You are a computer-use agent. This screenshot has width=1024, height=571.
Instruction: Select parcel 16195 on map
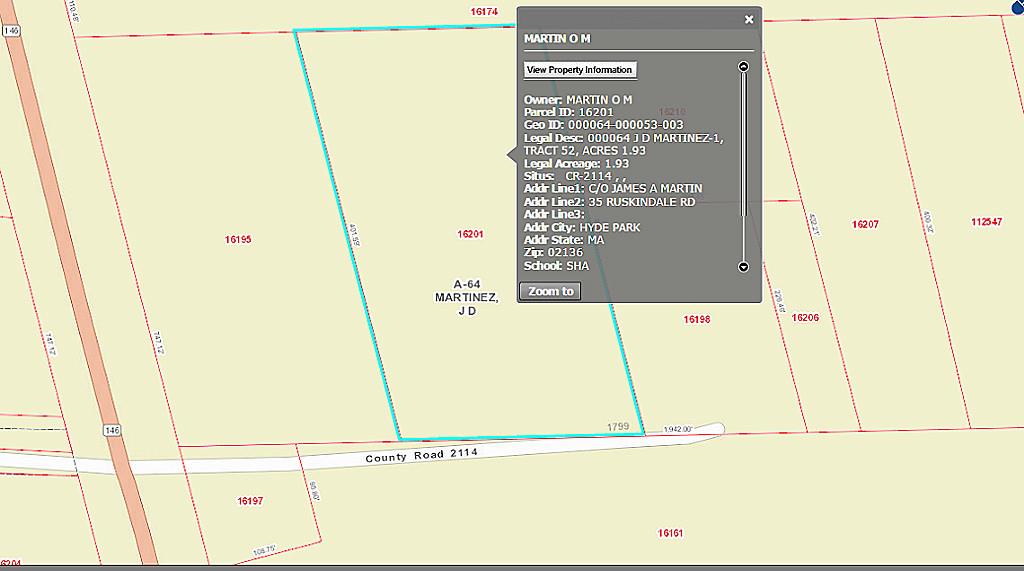[238, 240]
